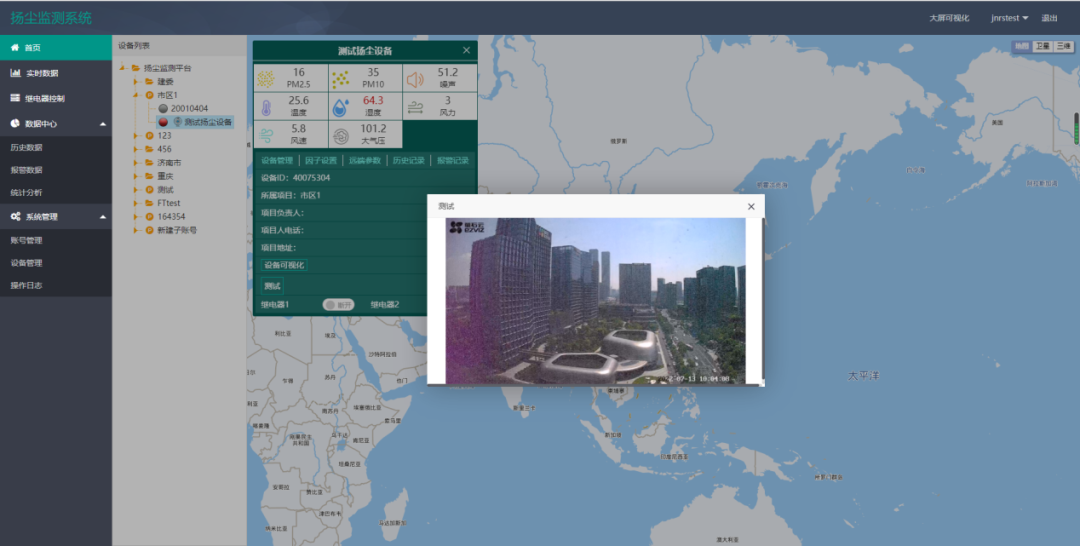Click the green level bar at map edge
Image resolution: width=1080 pixels, height=546 pixels.
pos(1077,129)
